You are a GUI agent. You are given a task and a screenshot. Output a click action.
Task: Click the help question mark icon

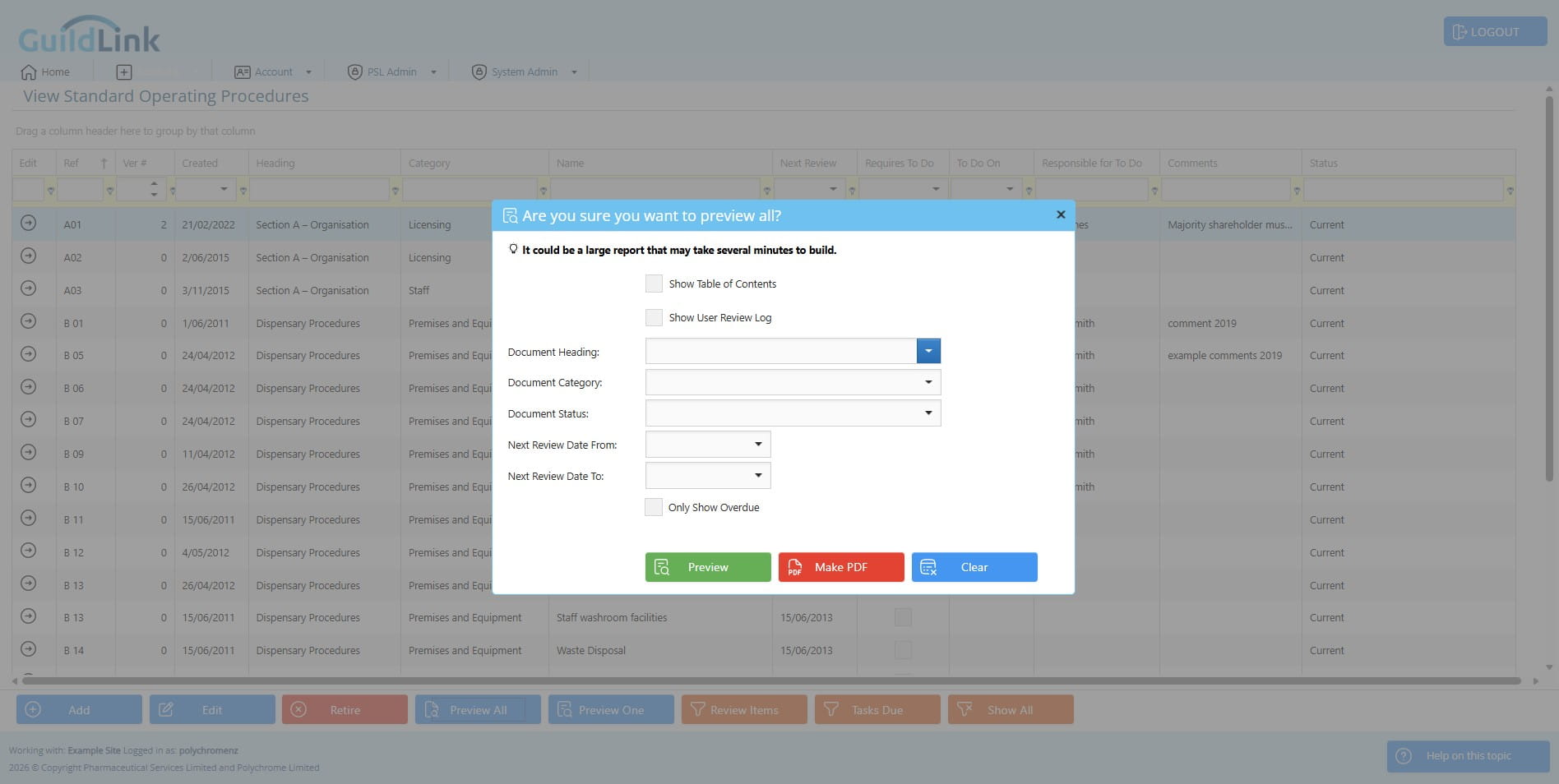pos(1404,756)
